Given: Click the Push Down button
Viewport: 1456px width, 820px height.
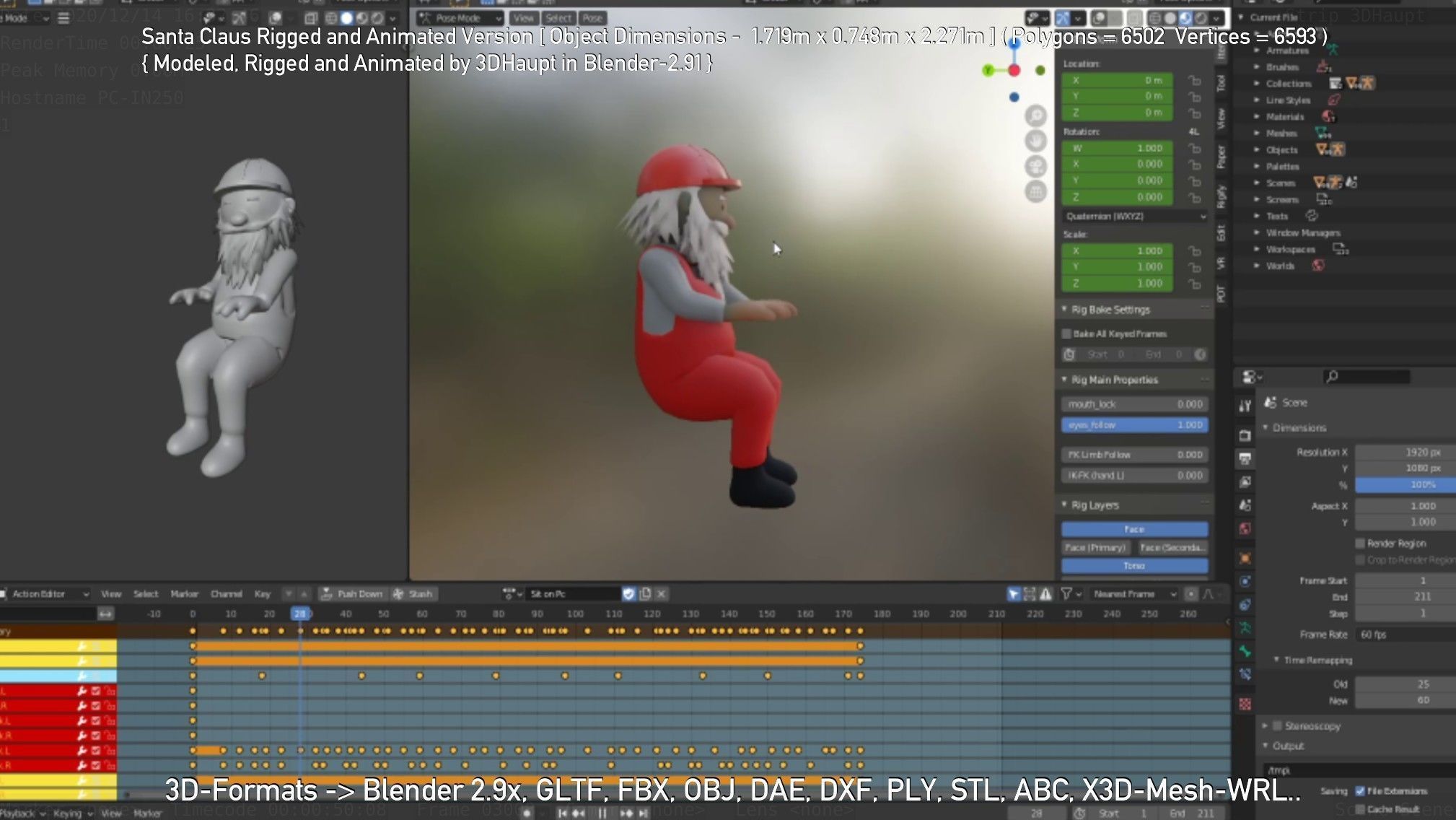Looking at the screenshot, I should [x=353, y=593].
